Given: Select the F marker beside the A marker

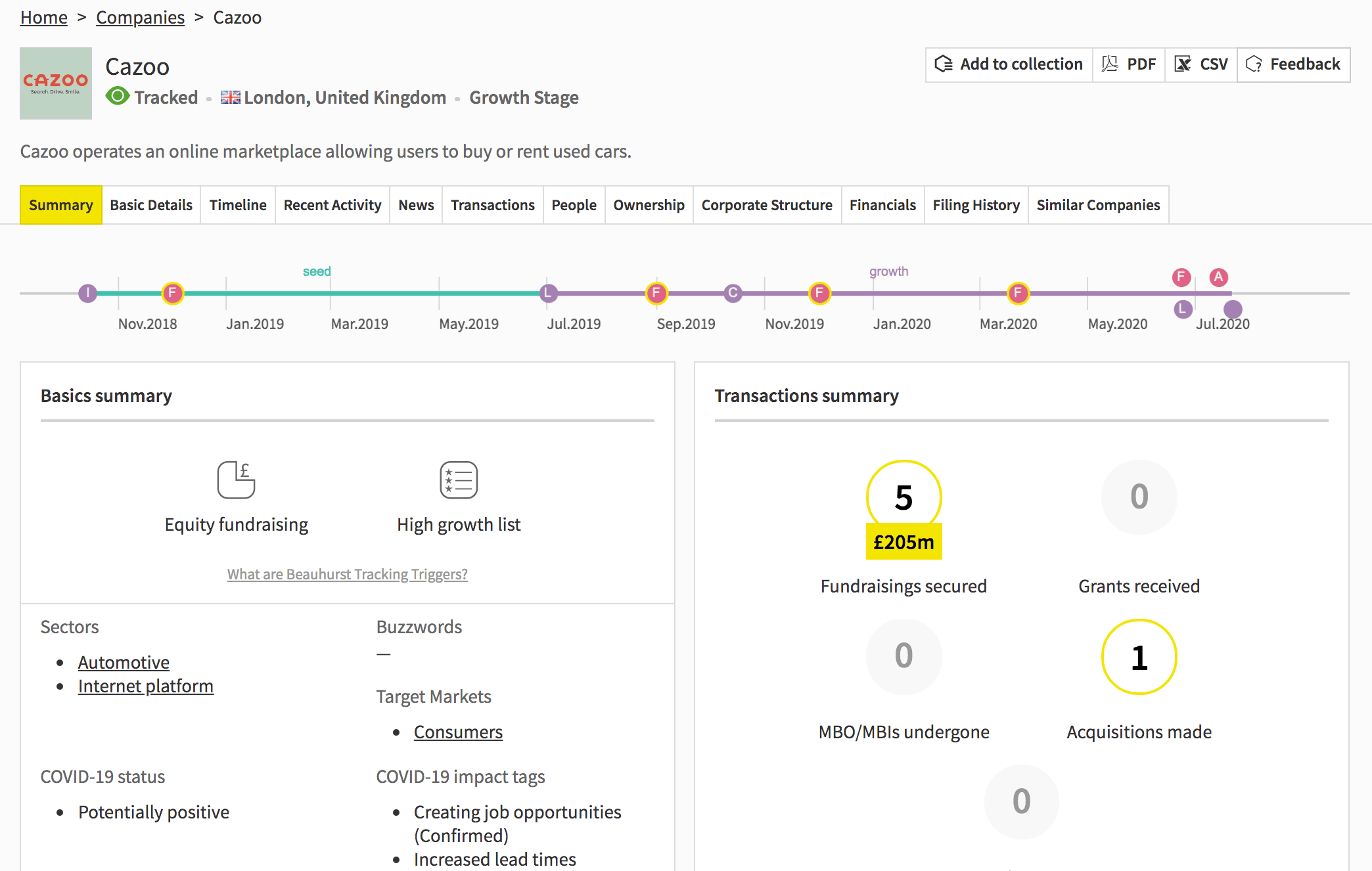Looking at the screenshot, I should click(1181, 277).
